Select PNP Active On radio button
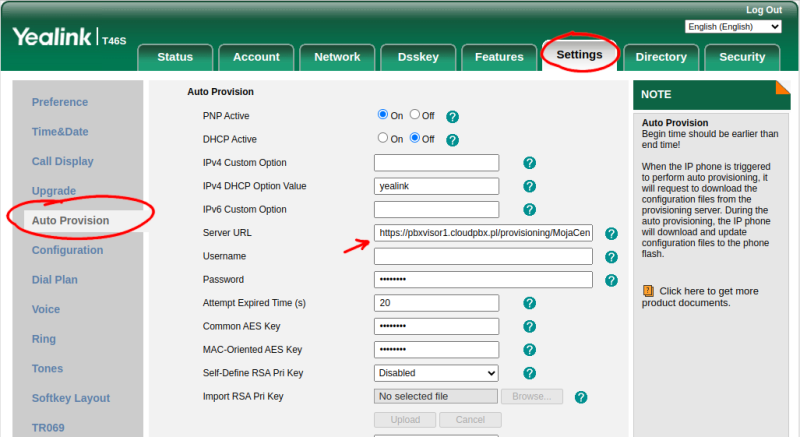 coord(382,116)
